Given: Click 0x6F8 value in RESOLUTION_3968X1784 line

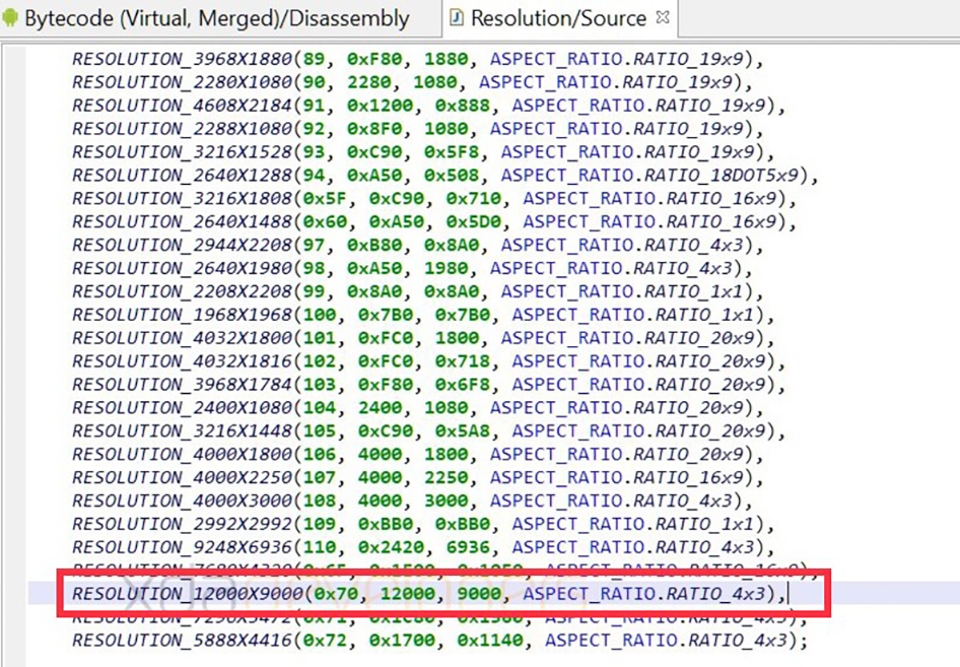Looking at the screenshot, I should (463, 385).
